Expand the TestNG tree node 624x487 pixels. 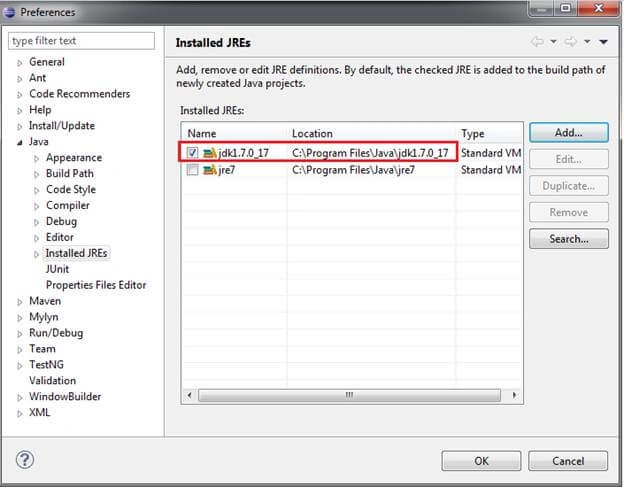coord(20,366)
